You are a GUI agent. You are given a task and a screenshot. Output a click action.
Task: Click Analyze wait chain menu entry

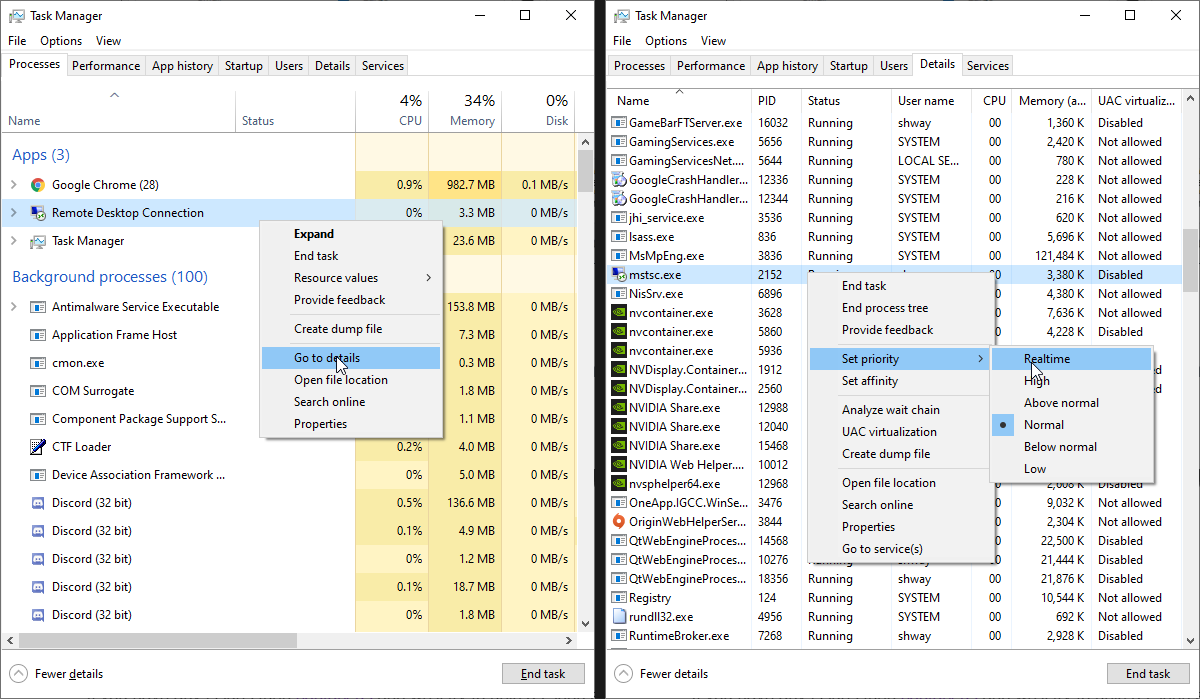coord(900,410)
